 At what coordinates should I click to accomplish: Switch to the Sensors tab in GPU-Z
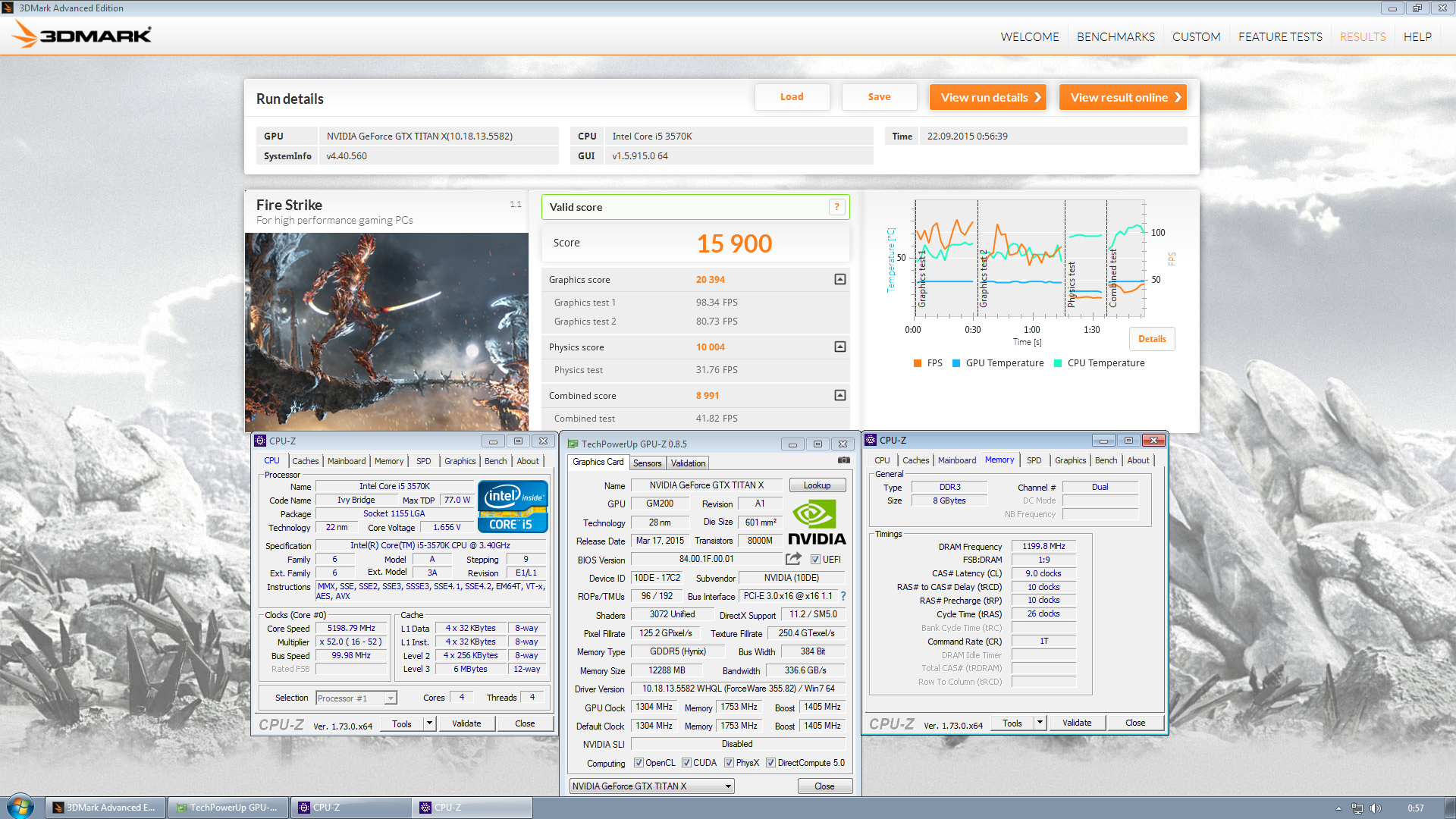click(647, 463)
